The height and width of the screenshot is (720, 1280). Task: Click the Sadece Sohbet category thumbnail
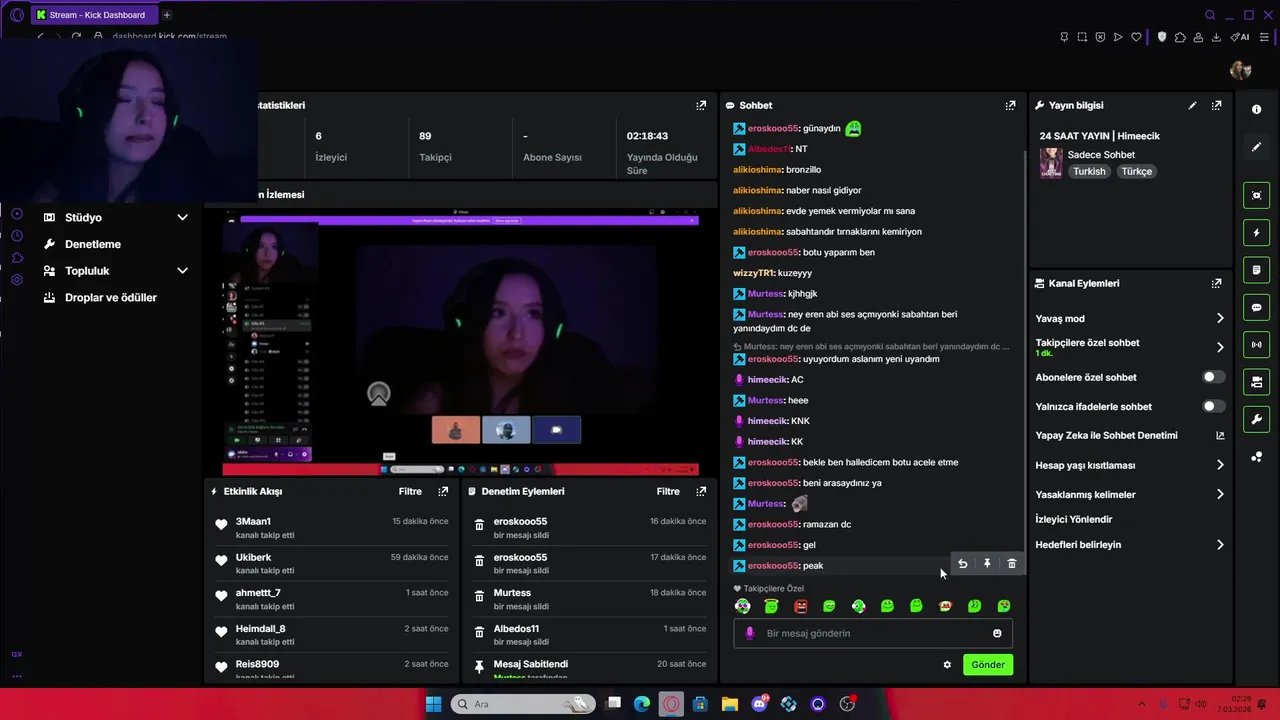pos(1051,163)
